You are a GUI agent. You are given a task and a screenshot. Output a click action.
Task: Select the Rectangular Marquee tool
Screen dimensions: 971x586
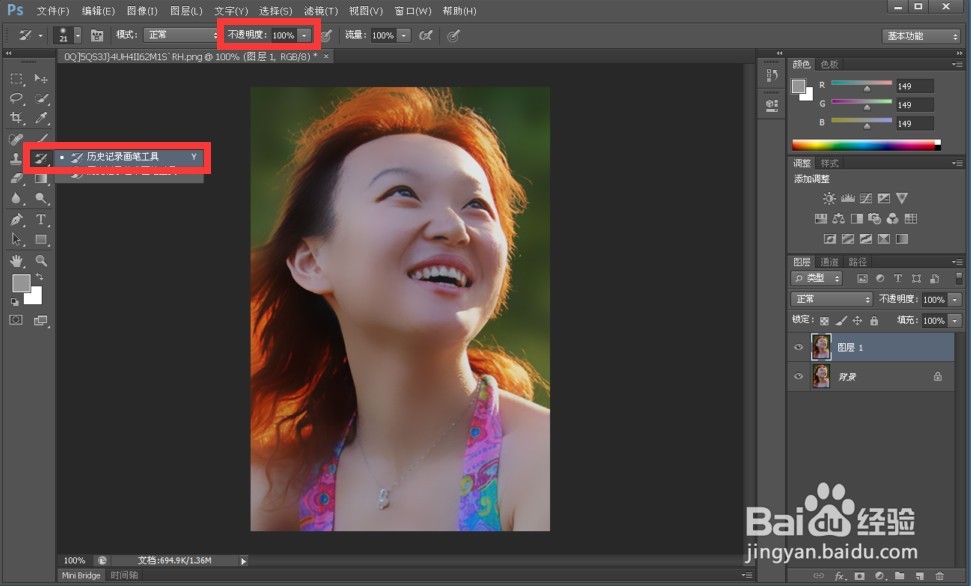[16, 79]
